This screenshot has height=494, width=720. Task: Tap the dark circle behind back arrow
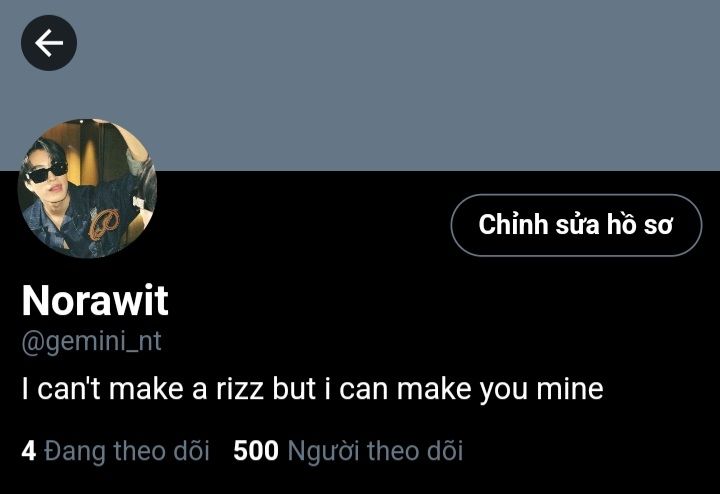point(49,43)
